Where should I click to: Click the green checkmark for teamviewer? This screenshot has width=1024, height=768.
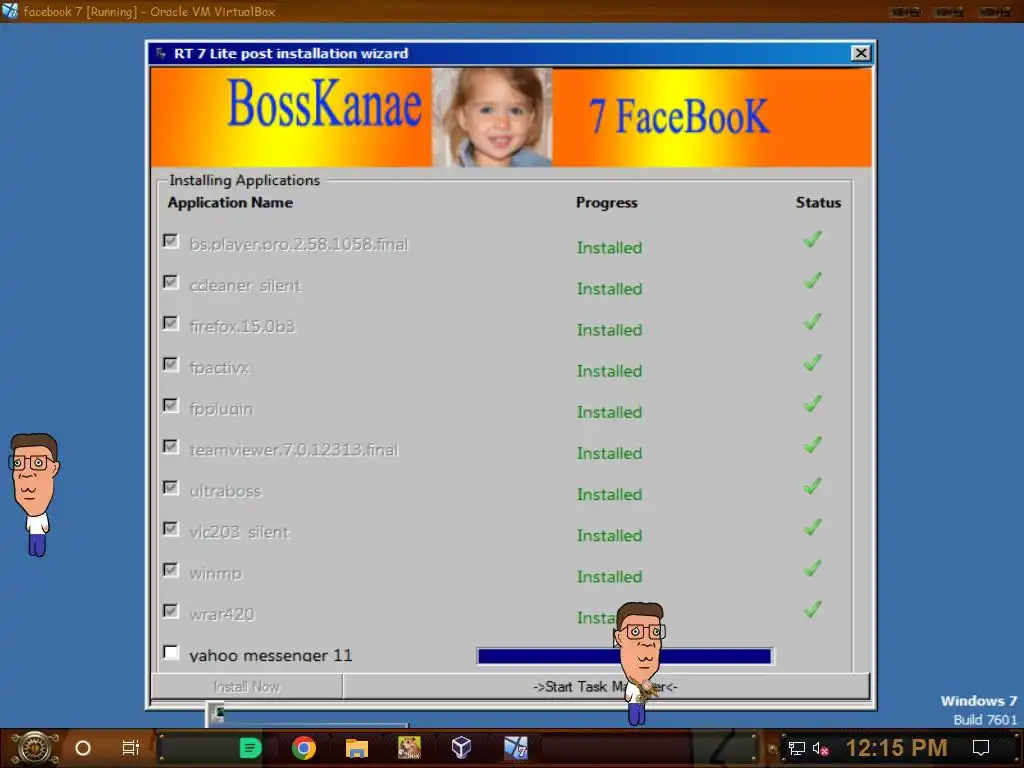(812, 445)
